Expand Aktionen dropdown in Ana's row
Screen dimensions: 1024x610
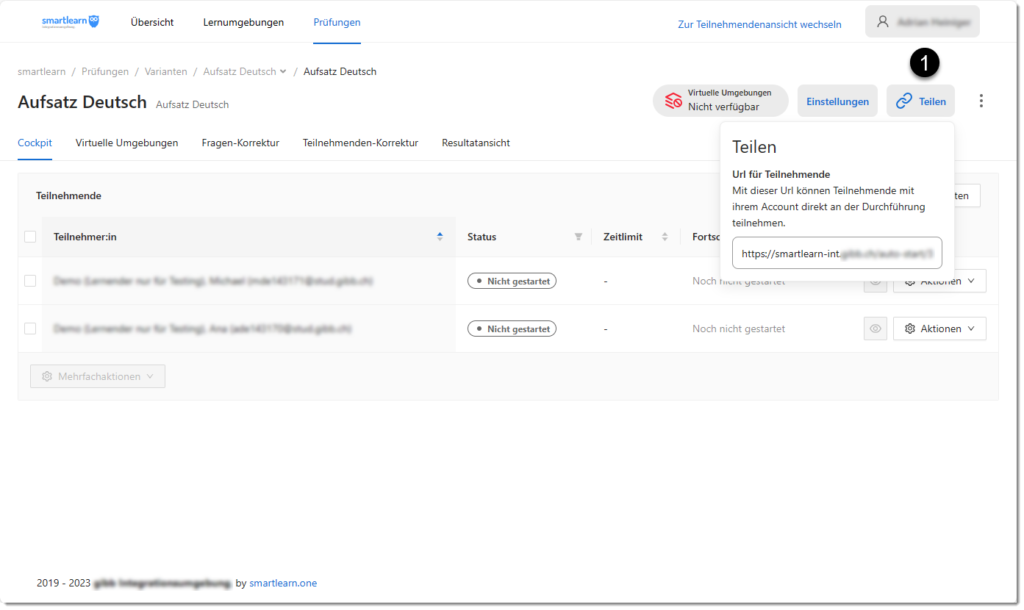click(939, 329)
